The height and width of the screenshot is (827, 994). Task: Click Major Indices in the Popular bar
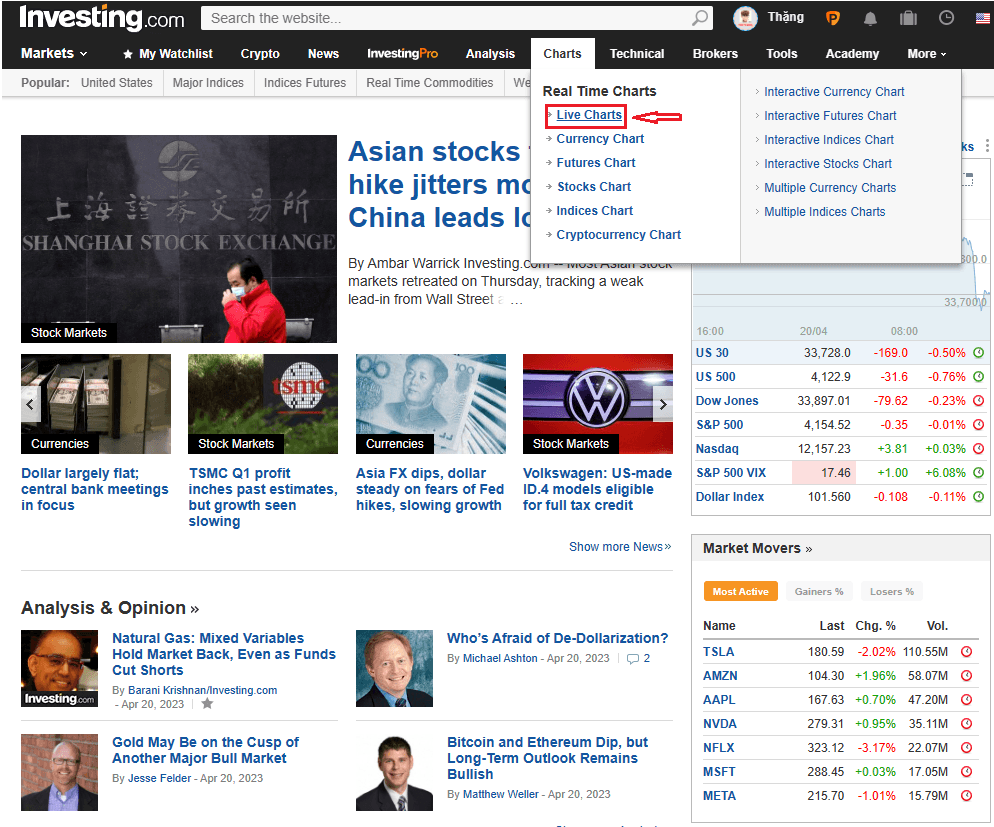208,82
